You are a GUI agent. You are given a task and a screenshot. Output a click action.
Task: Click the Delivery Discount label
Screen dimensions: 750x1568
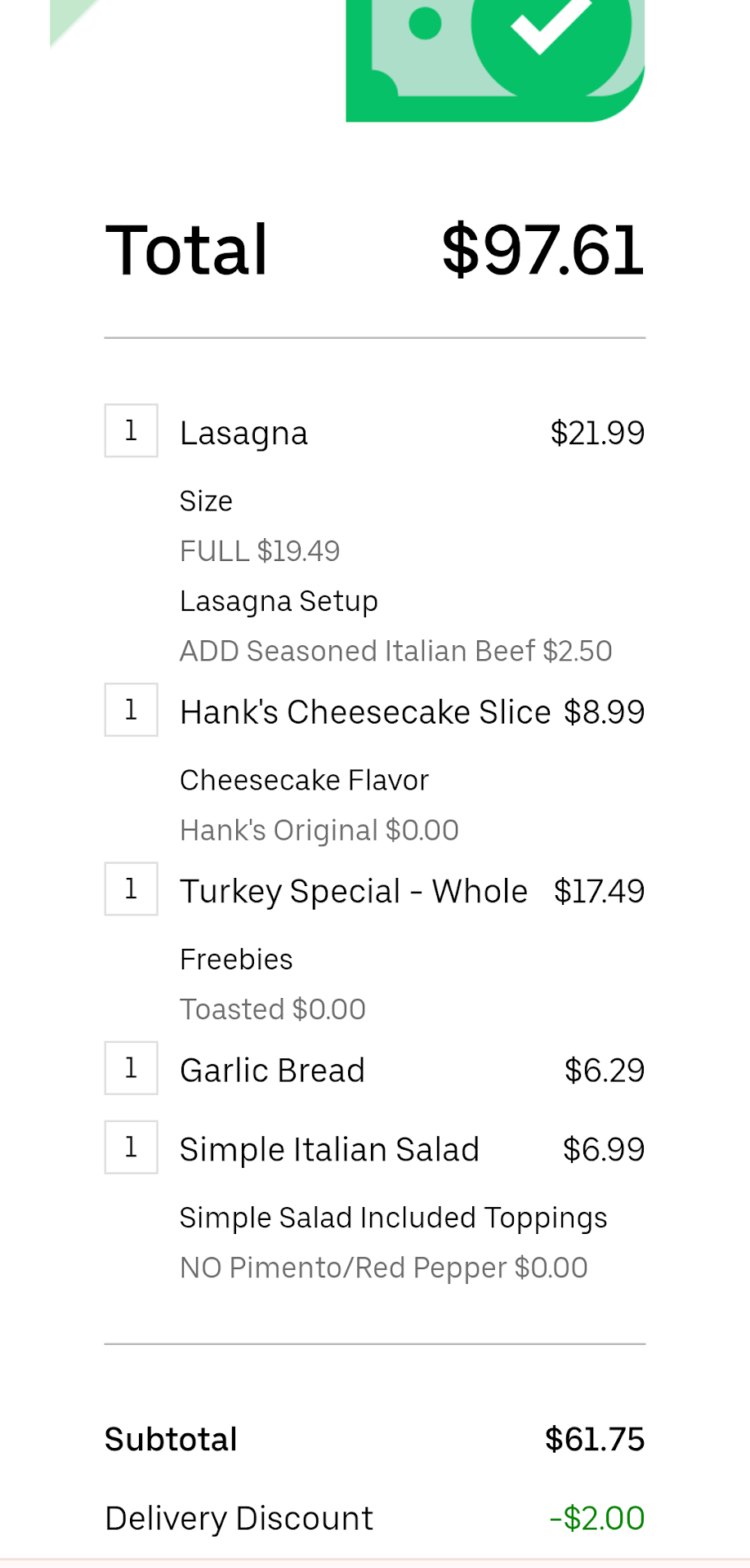(239, 1518)
